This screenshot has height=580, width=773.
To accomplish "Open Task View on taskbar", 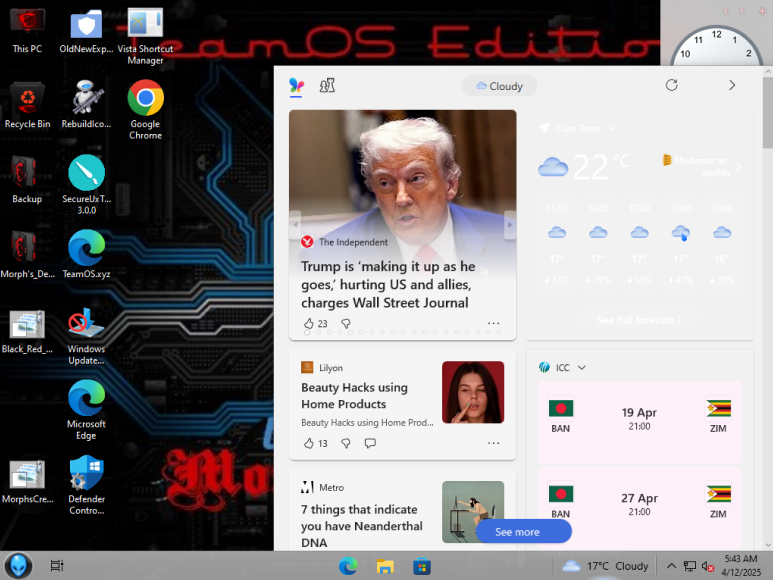I will 57,566.
